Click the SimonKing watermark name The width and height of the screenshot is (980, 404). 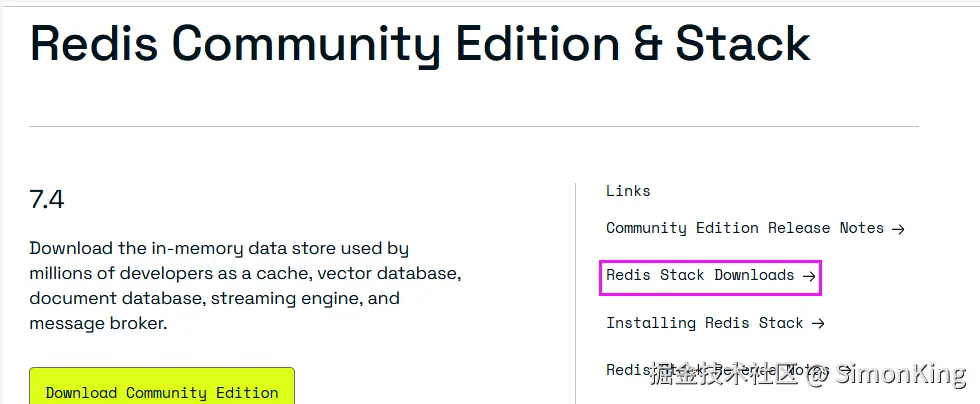(900, 375)
